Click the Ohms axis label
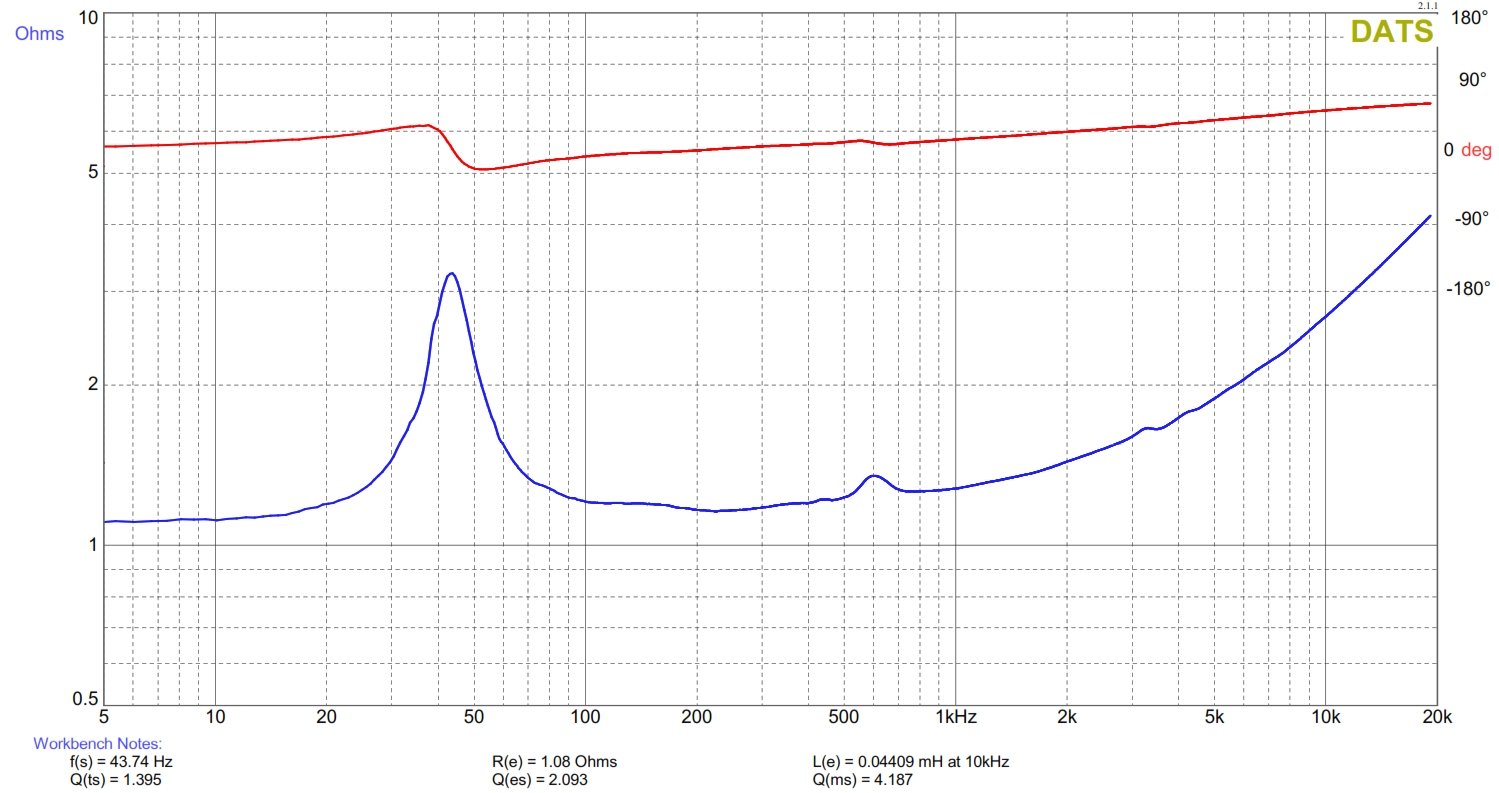The width and height of the screenshot is (1499, 793). [39, 34]
